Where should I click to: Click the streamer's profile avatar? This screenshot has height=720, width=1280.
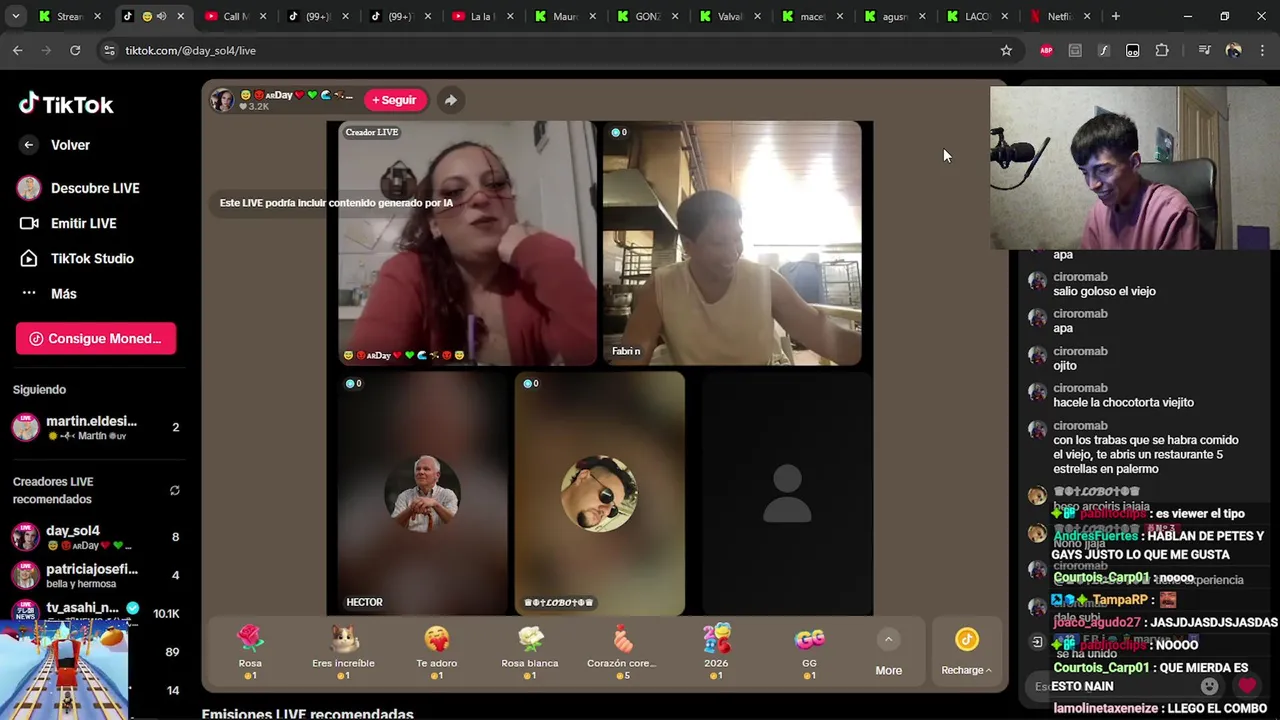[222, 100]
